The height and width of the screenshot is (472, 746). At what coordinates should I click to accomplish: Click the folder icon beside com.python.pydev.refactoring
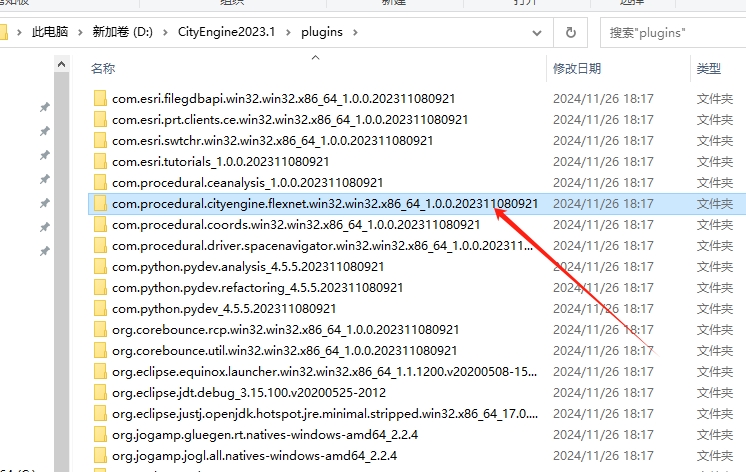[100, 287]
